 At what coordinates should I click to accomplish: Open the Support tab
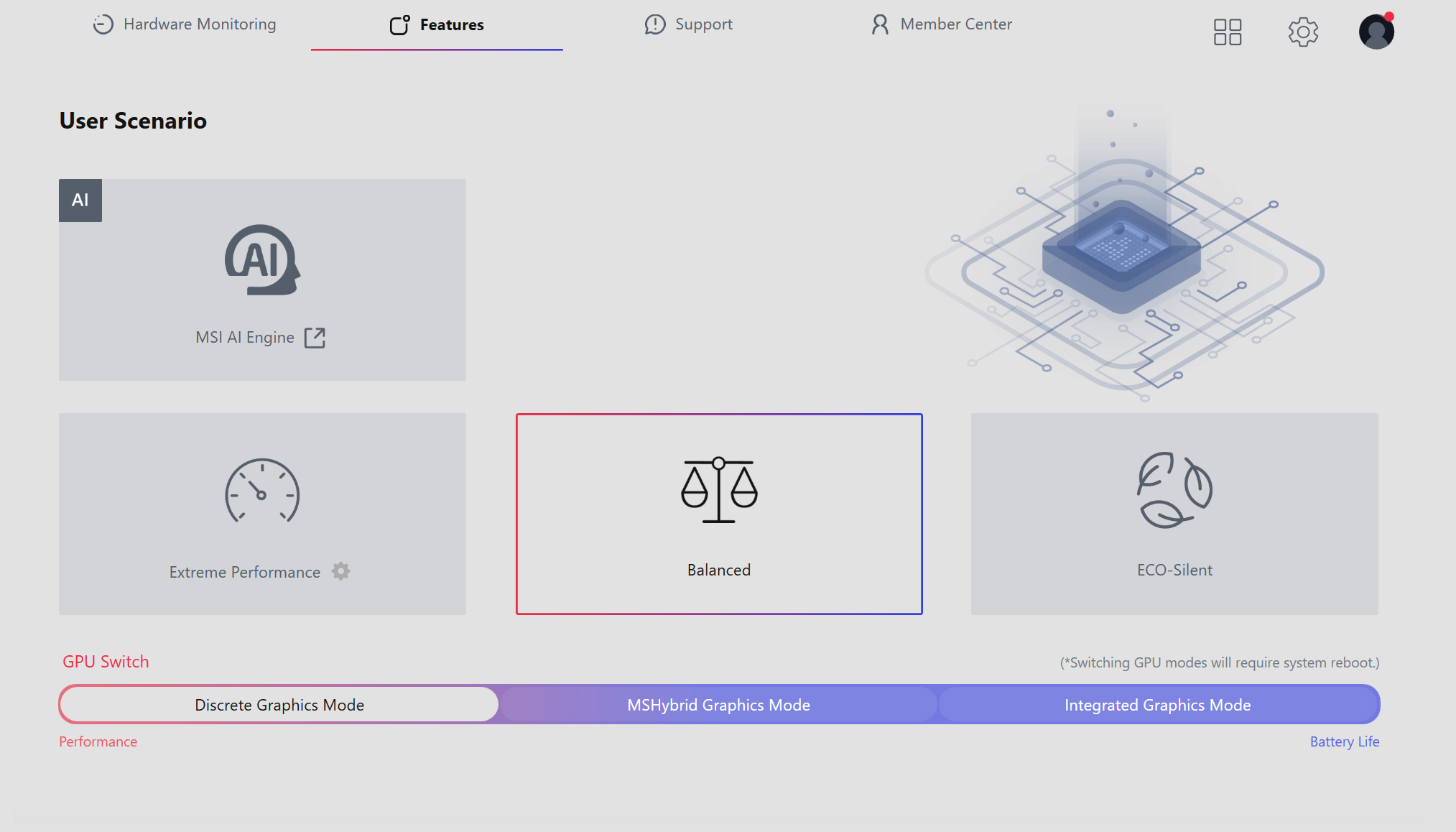point(688,24)
